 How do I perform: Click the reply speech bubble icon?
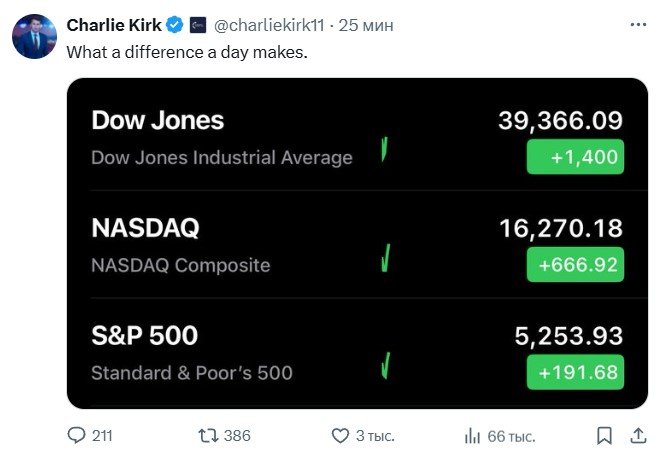(x=76, y=436)
